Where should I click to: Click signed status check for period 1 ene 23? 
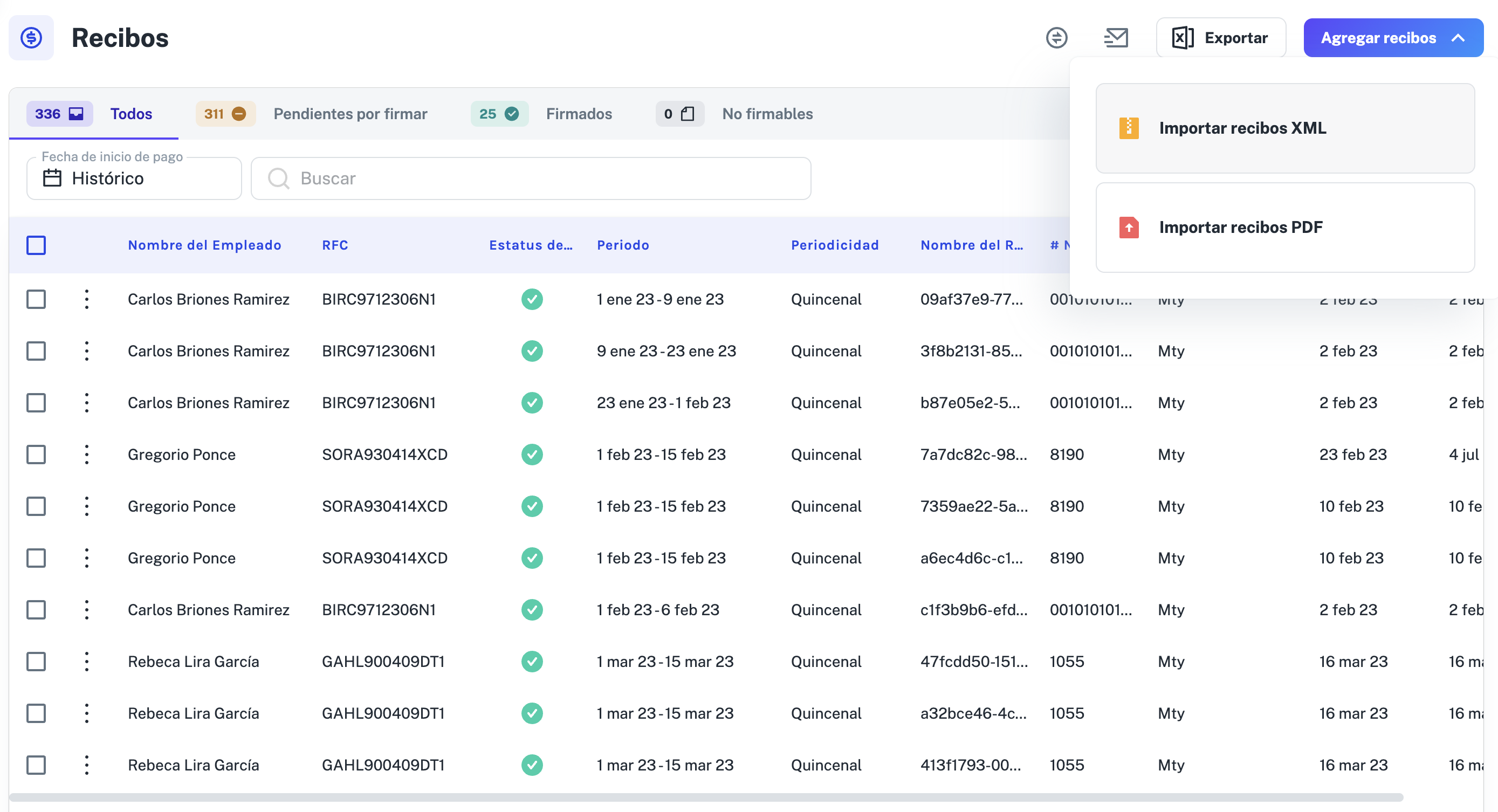[532, 300]
